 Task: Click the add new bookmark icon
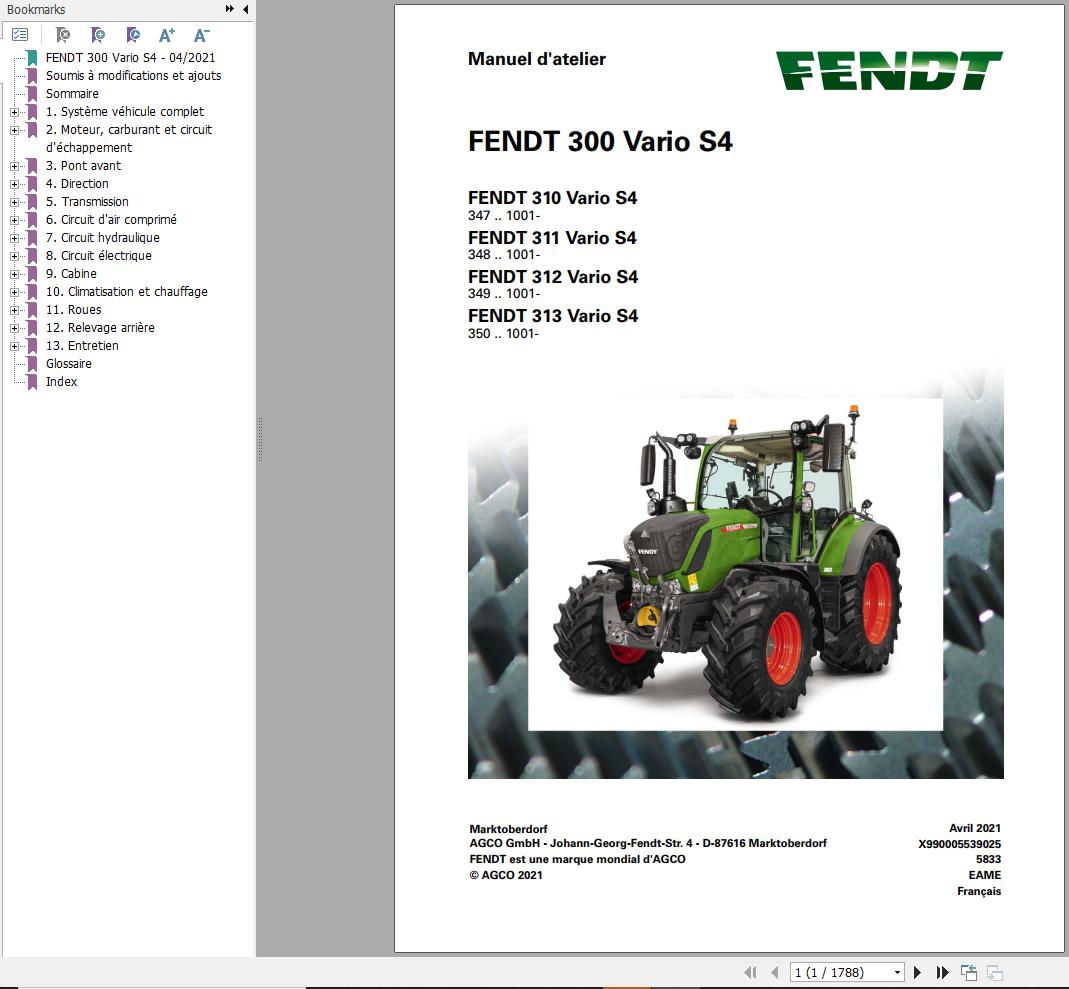click(x=97, y=34)
